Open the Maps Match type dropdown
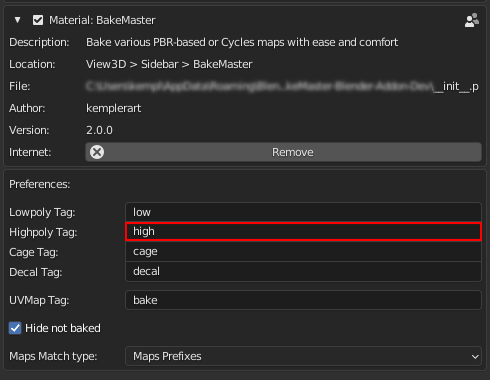The image size is (490, 380). point(303,356)
